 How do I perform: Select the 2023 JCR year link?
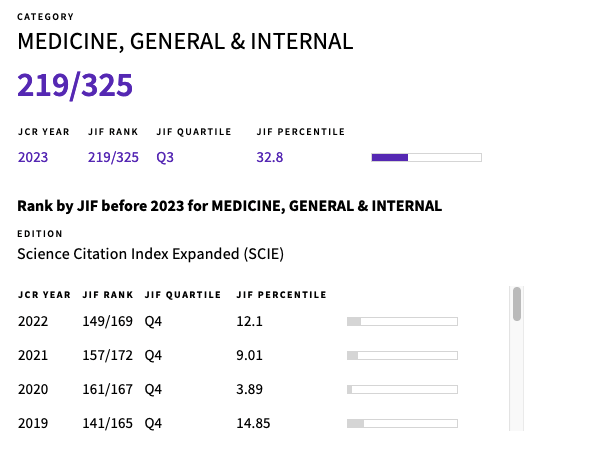pos(33,157)
